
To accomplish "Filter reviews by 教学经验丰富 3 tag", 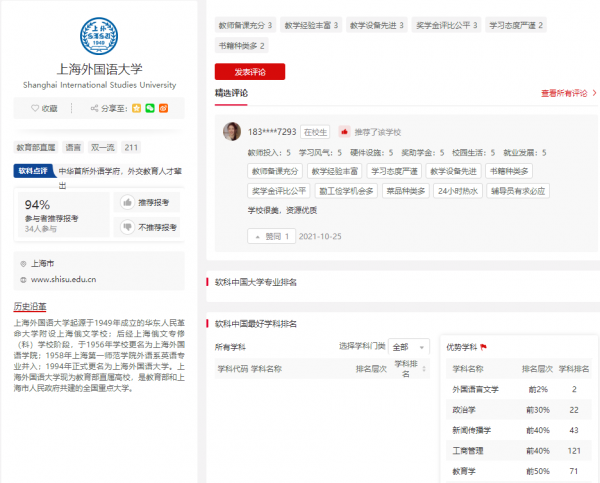I will pos(311,25).
